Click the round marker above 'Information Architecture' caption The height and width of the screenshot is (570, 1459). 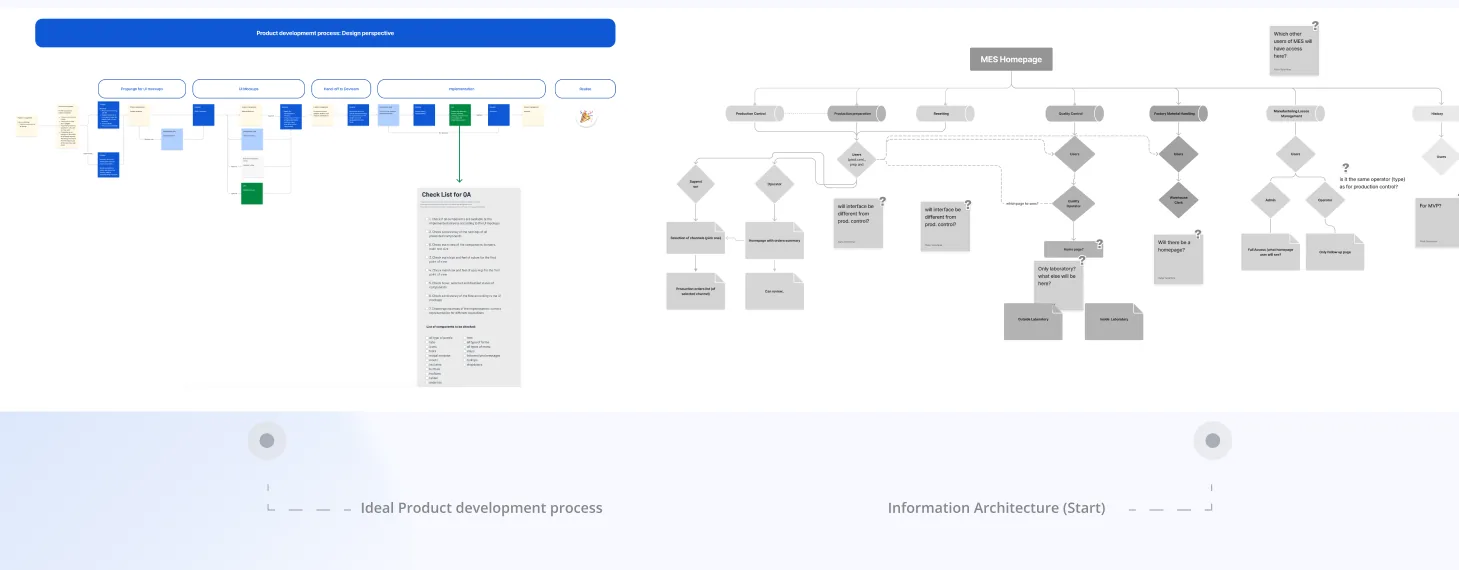click(1212, 441)
